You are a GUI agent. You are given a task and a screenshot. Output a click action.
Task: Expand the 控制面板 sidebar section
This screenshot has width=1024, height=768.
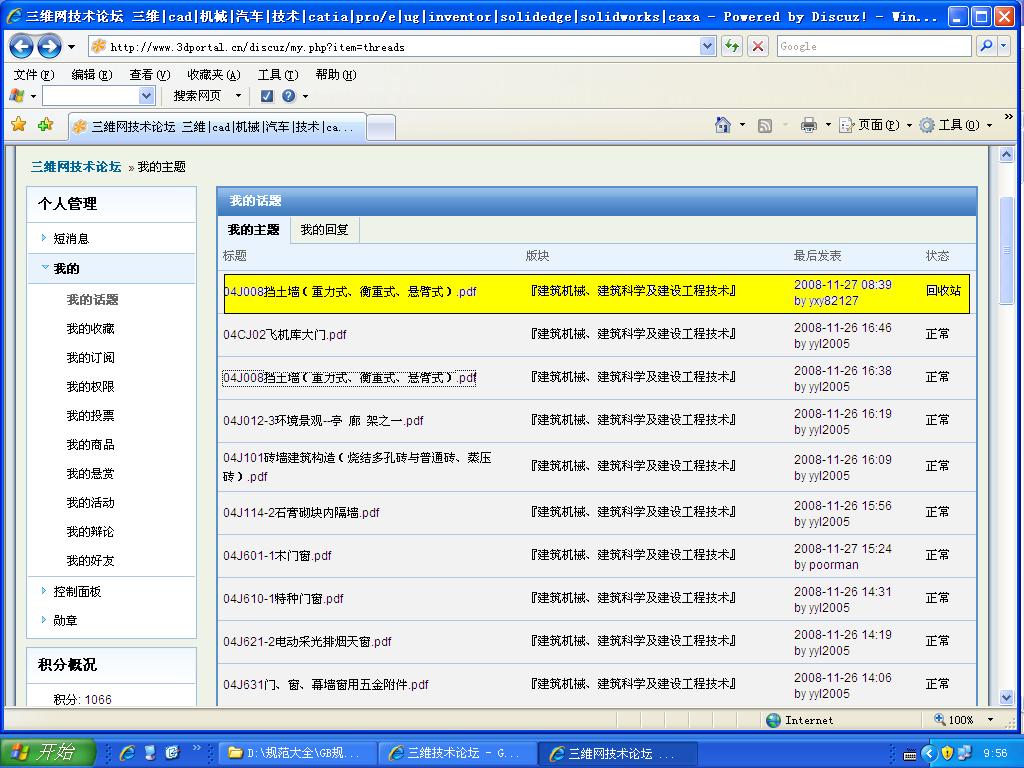[76, 592]
